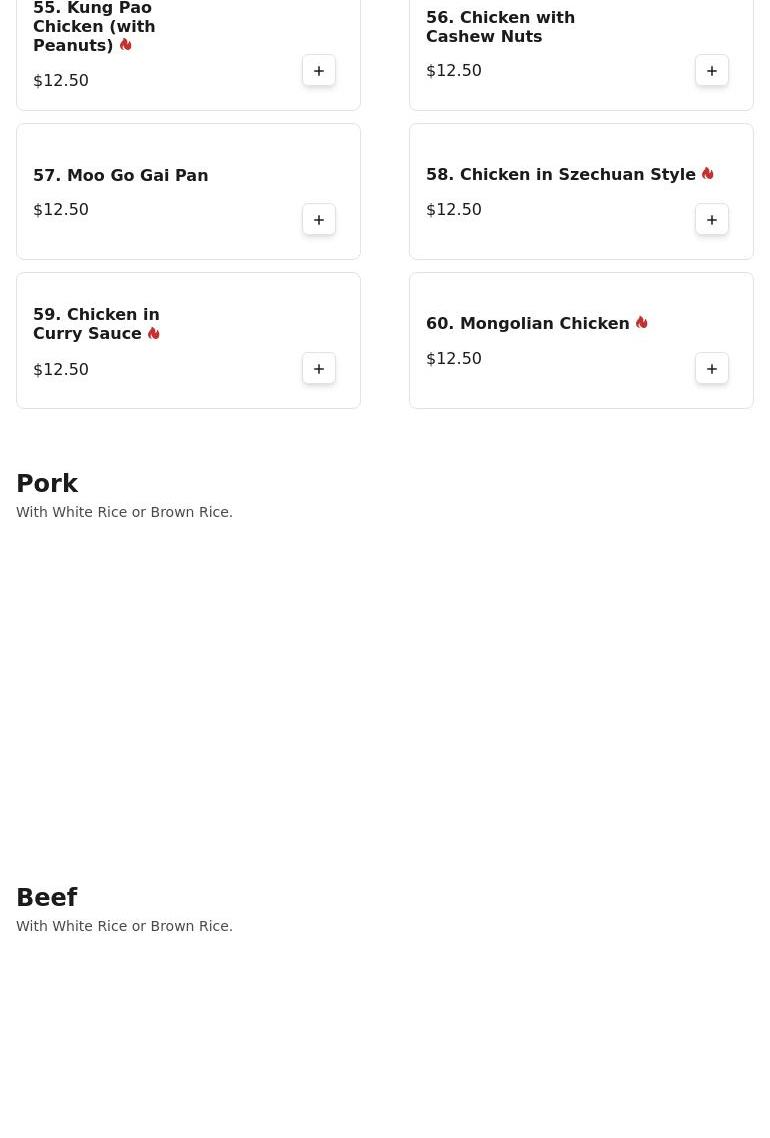Click the 55. Kung Pao Chicken title
The image size is (770, 1138).
click(93, 27)
